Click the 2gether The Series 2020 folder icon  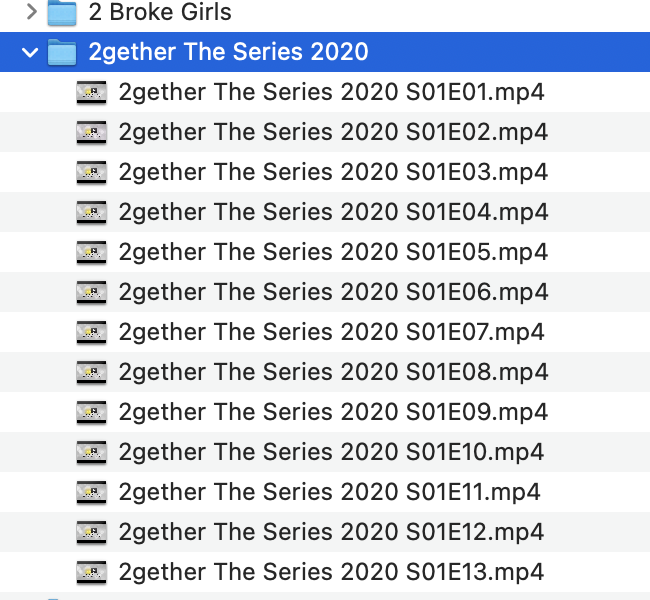pyautogui.click(x=62, y=52)
